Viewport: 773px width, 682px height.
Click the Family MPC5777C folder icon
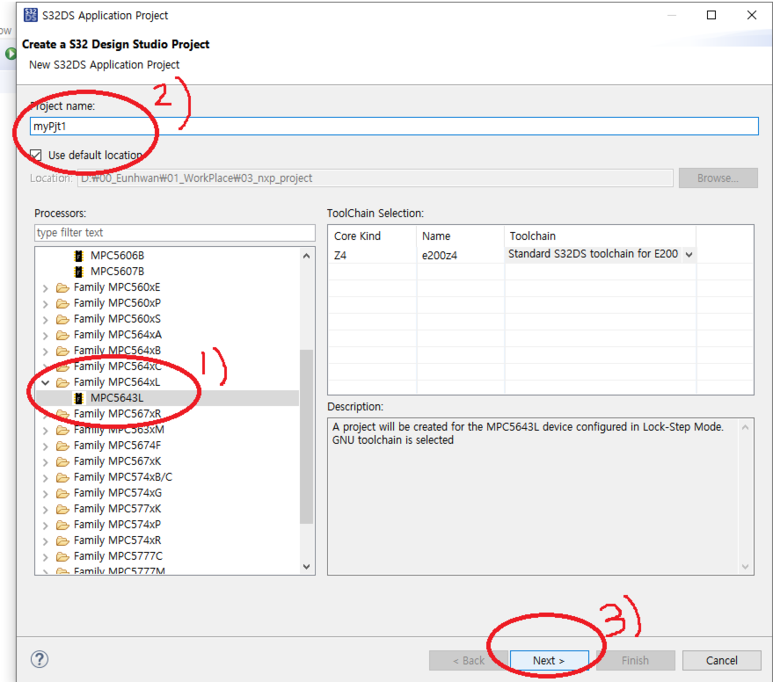click(62, 557)
